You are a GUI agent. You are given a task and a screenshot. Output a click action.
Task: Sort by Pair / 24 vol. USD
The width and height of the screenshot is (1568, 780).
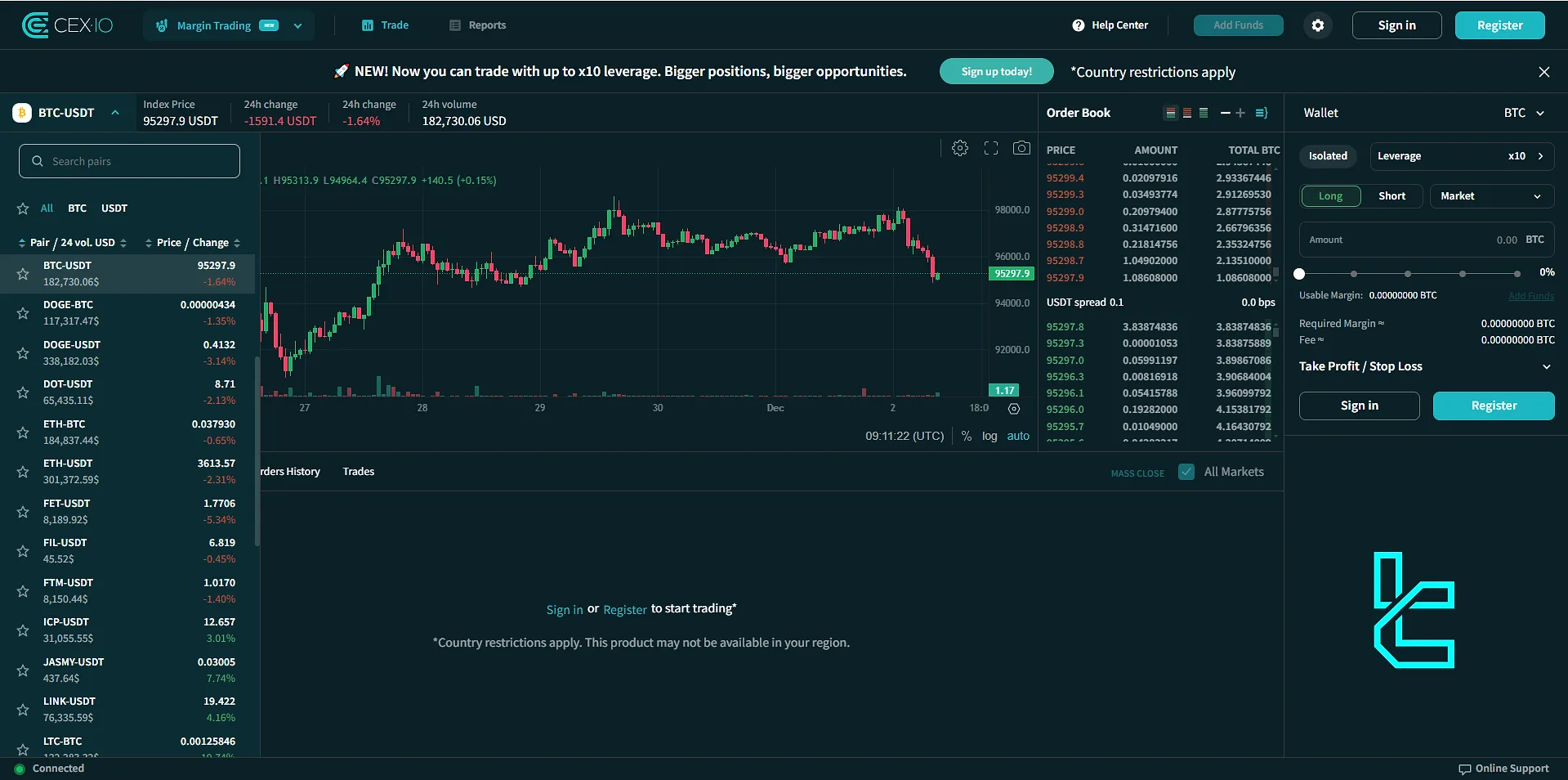click(73, 243)
